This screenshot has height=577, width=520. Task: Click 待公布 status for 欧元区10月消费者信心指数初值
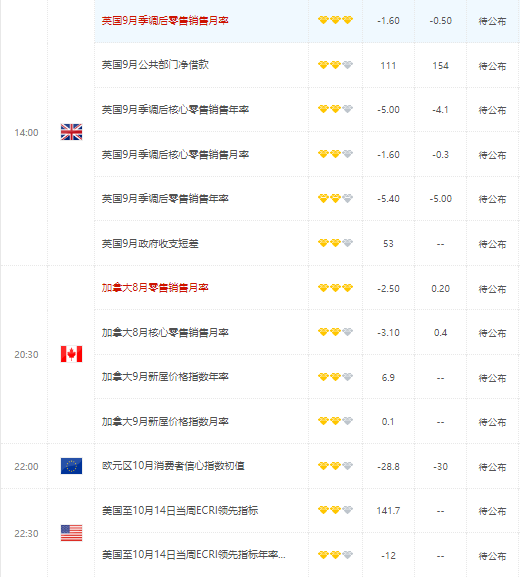pos(492,467)
